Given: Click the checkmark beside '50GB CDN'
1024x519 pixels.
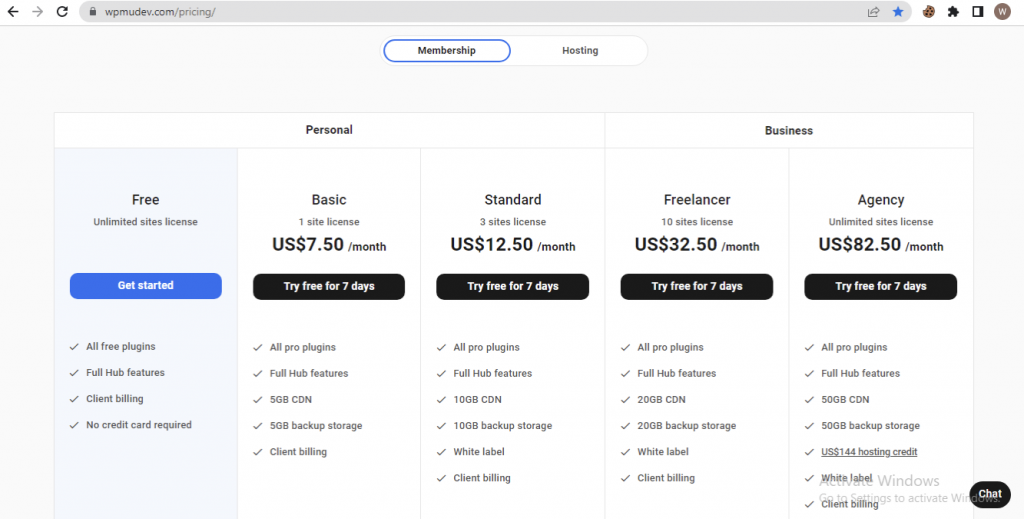Looking at the screenshot, I should [x=809, y=400].
